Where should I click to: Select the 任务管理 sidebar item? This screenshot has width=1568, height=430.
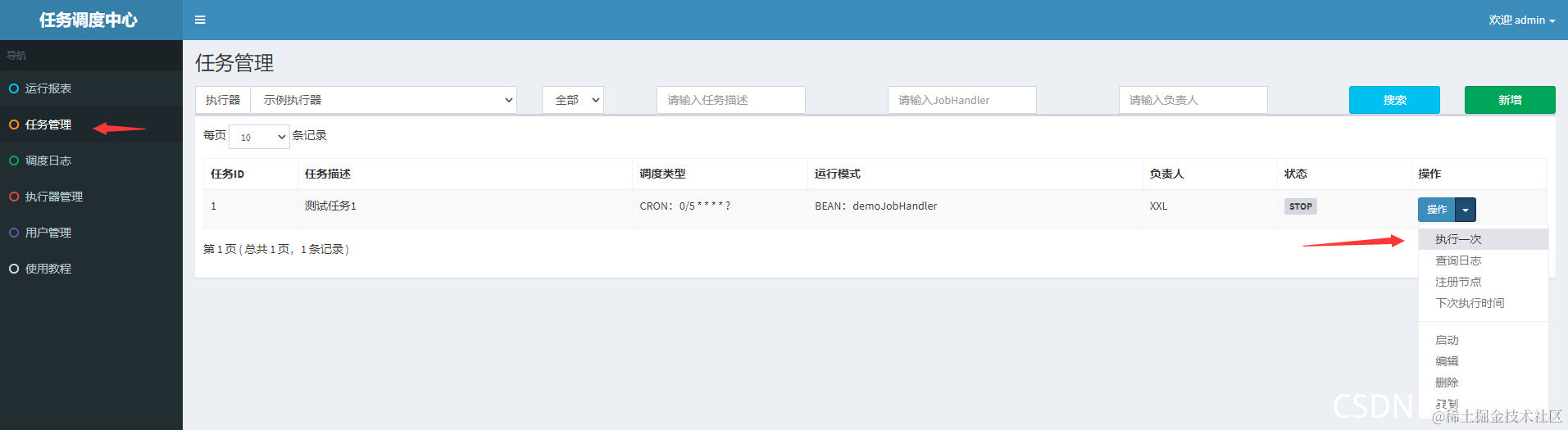pos(91,124)
